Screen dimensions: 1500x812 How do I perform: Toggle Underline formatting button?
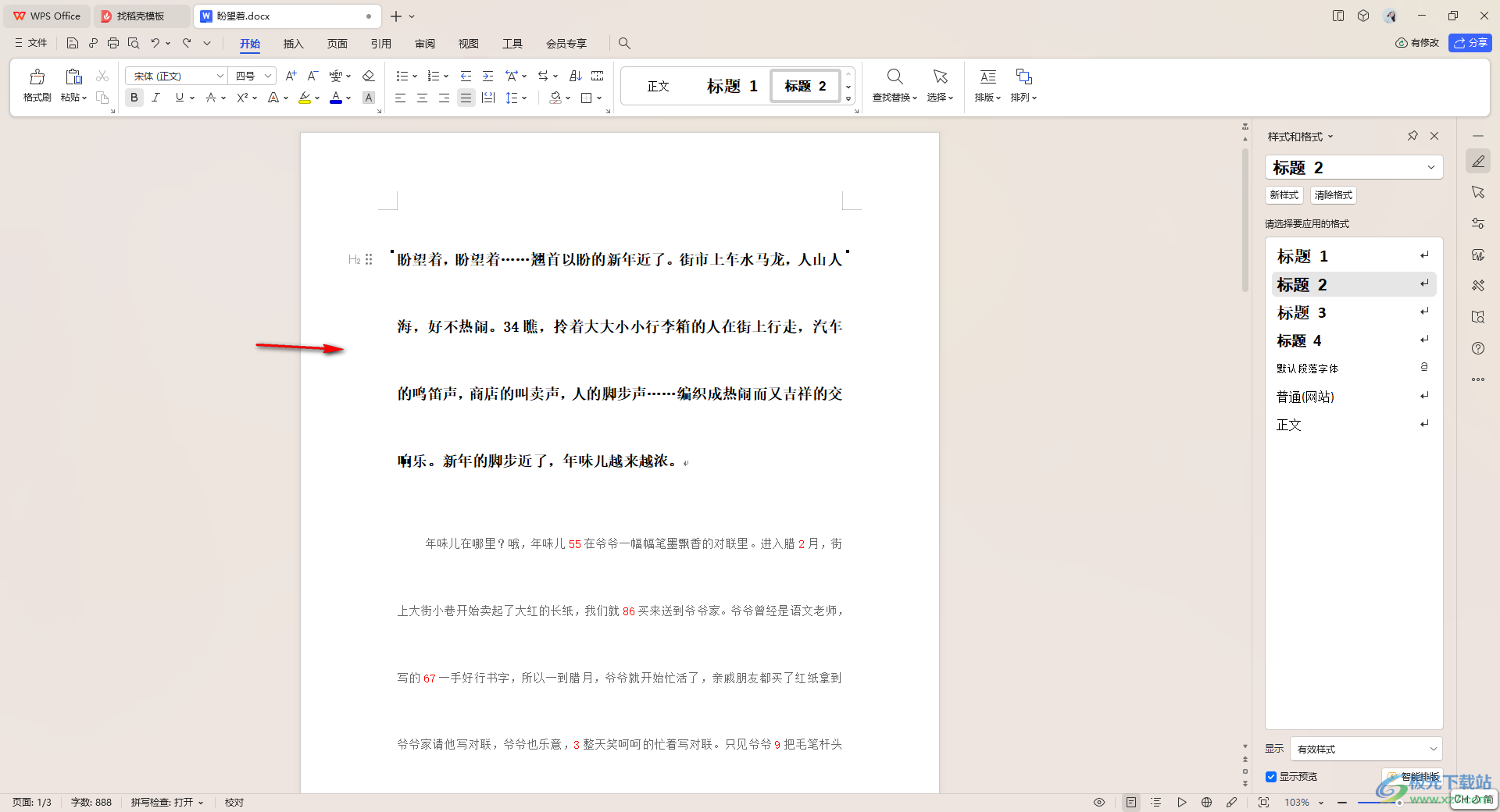point(180,98)
